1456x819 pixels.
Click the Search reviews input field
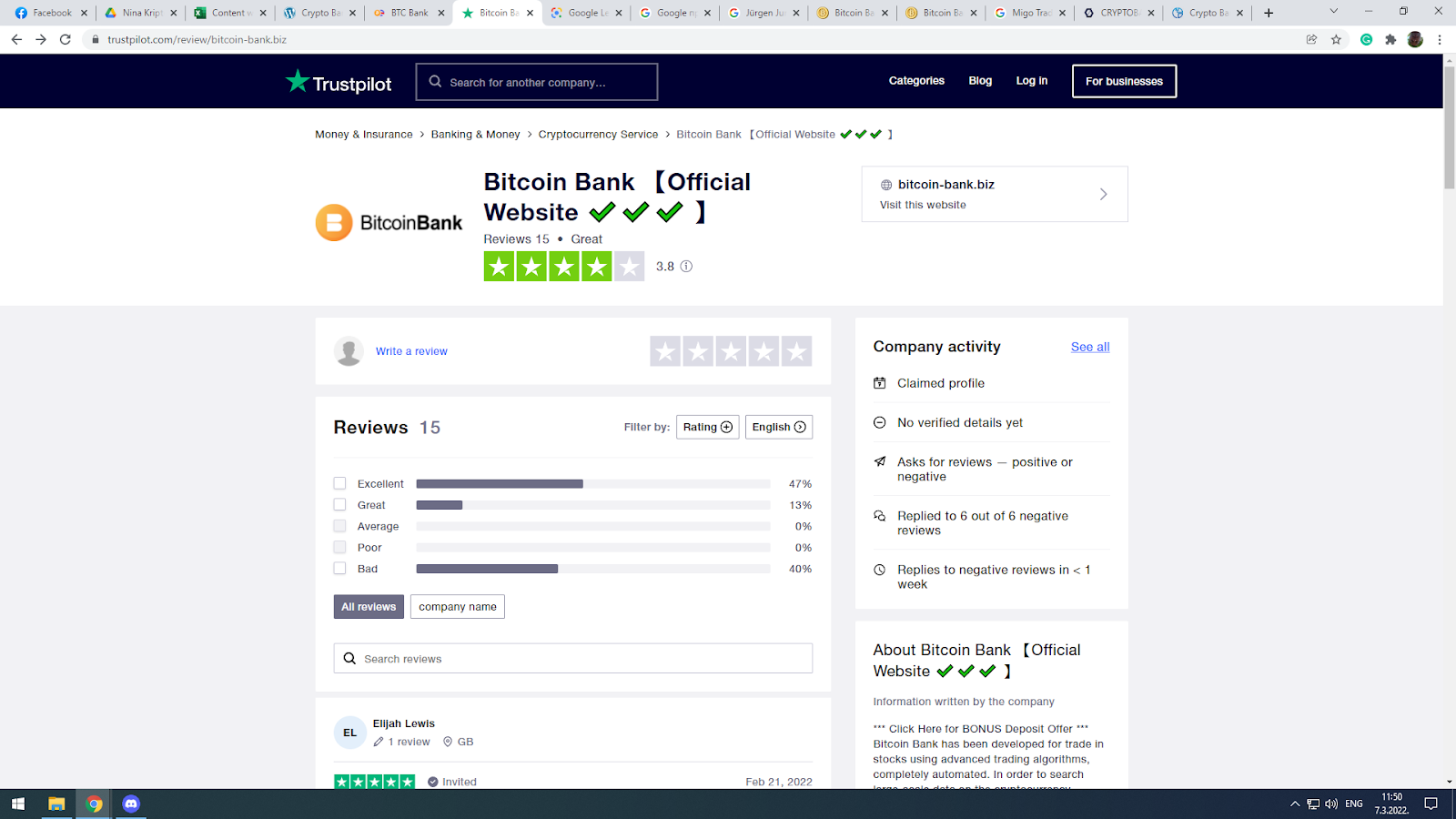(x=573, y=659)
